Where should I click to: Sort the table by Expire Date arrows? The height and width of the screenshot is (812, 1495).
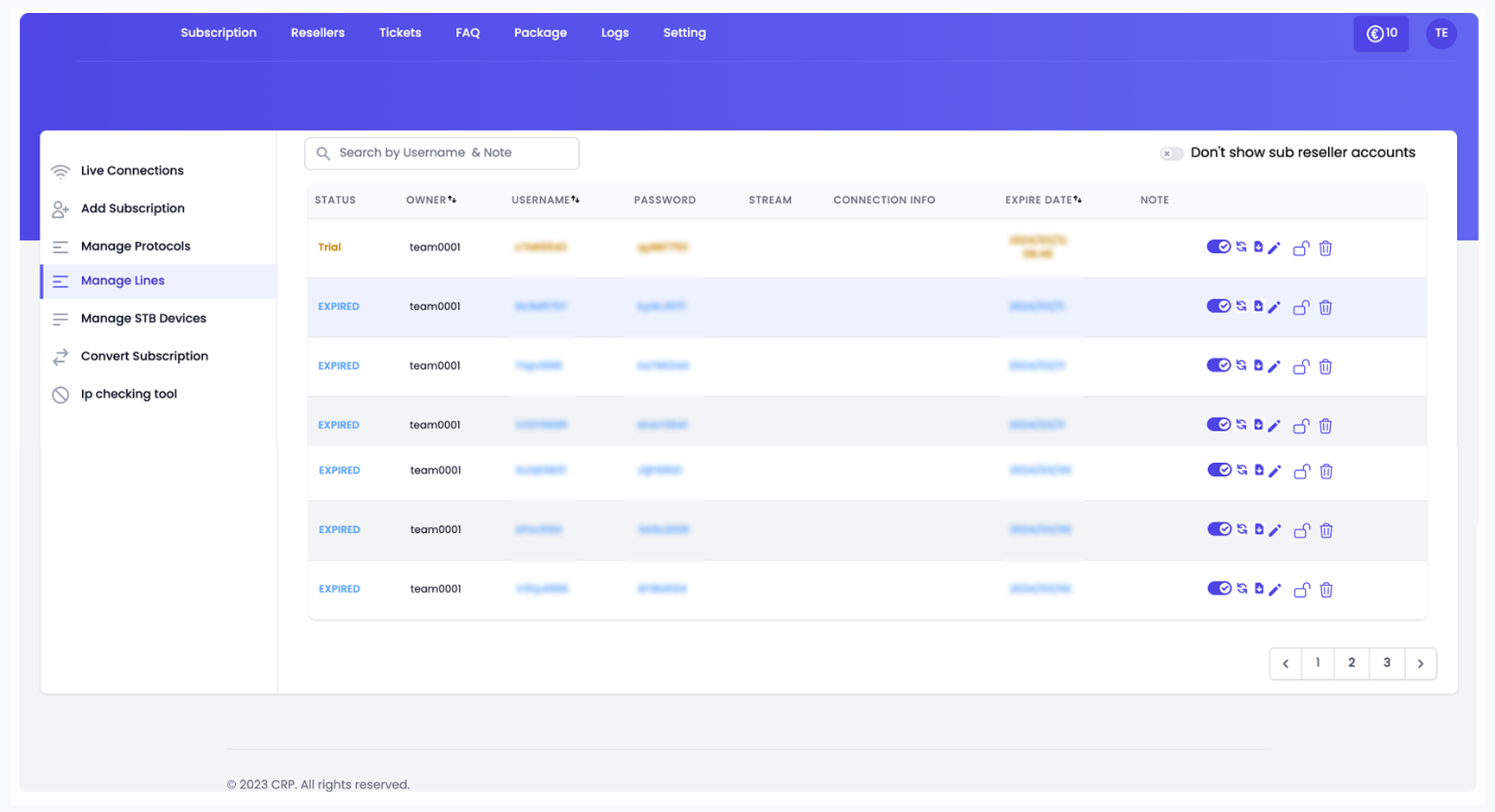tap(1078, 200)
